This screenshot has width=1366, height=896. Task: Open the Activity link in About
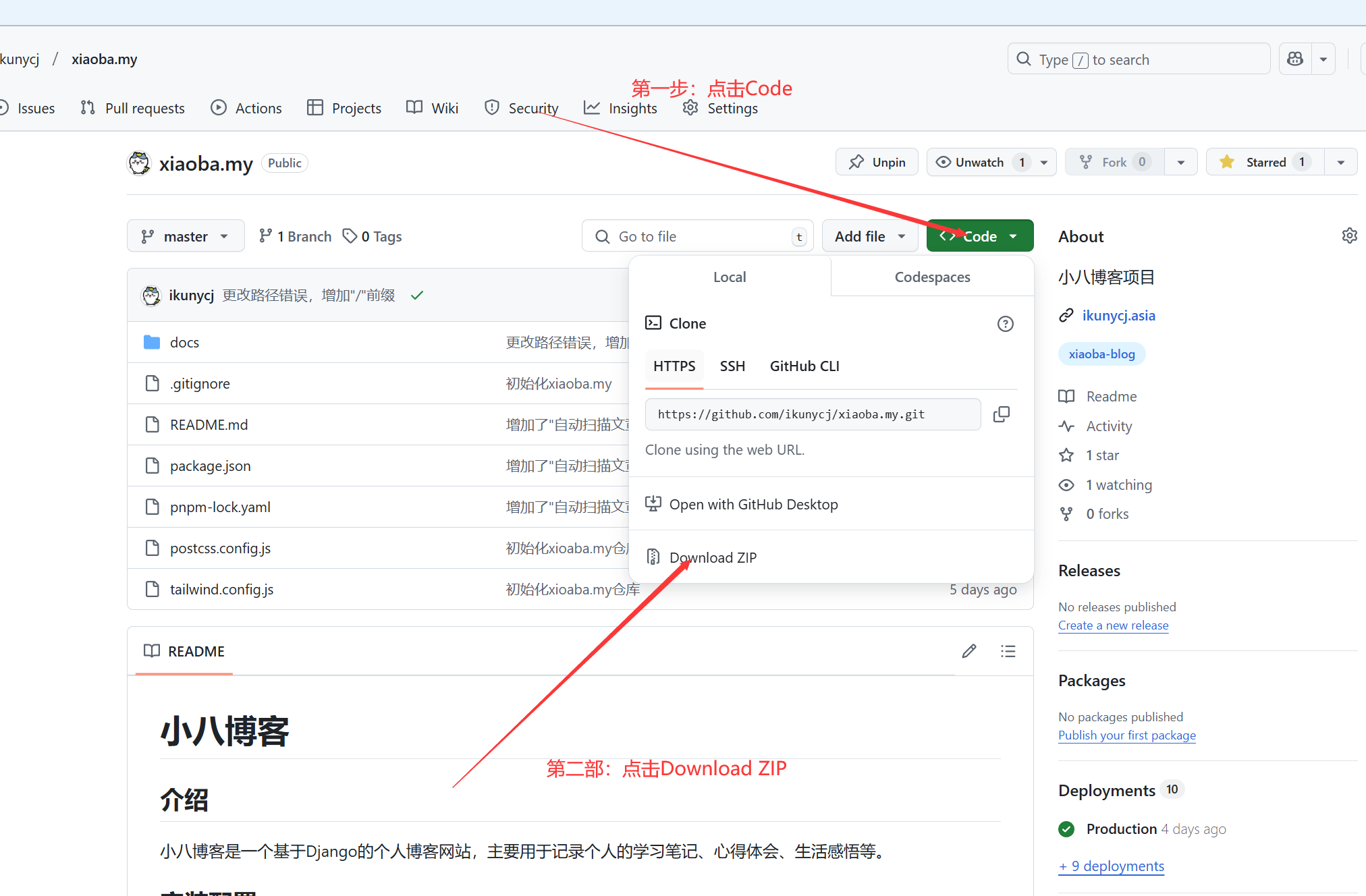1109,426
